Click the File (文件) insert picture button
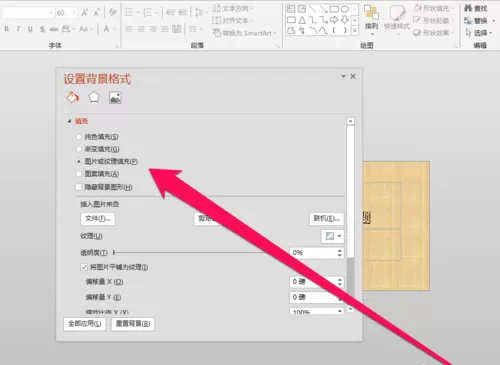Image resolution: width=500 pixels, height=365 pixels. pyautogui.click(x=98, y=219)
